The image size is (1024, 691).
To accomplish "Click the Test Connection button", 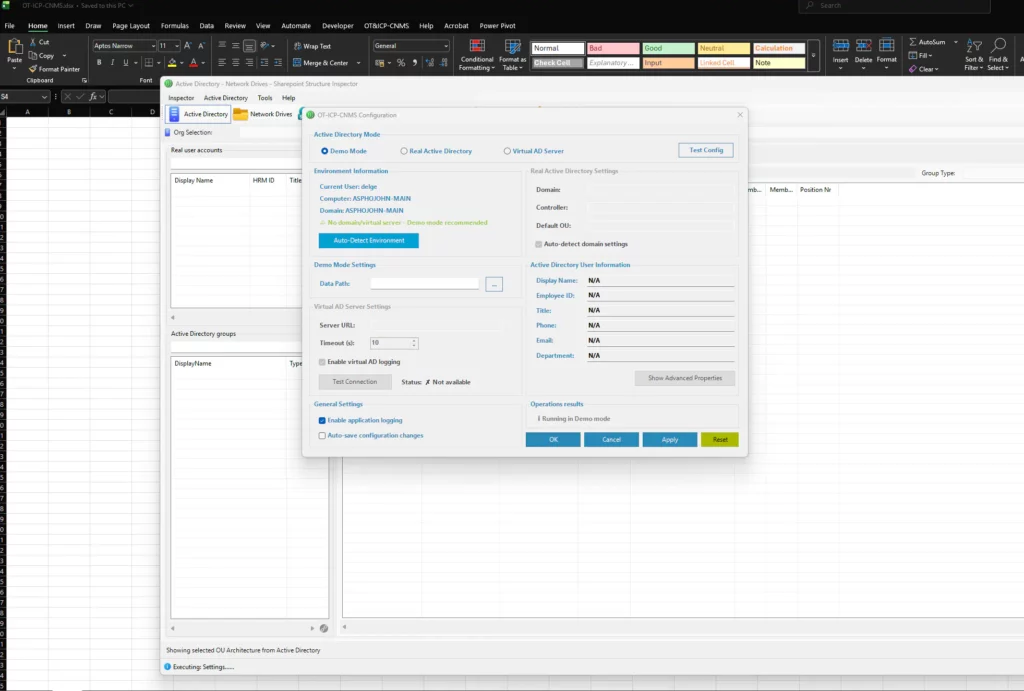I will coord(355,381).
